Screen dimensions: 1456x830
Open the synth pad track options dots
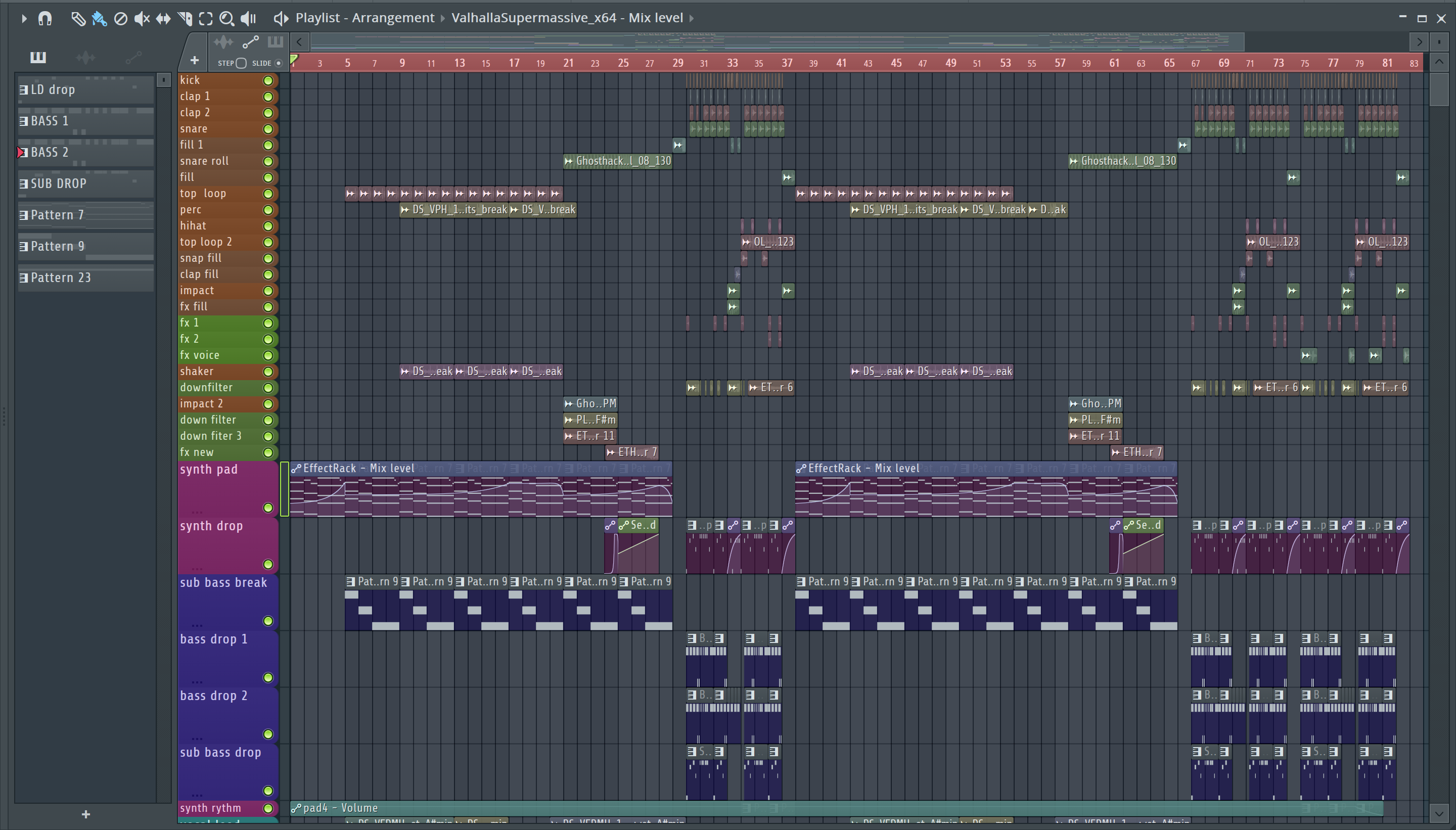(197, 512)
